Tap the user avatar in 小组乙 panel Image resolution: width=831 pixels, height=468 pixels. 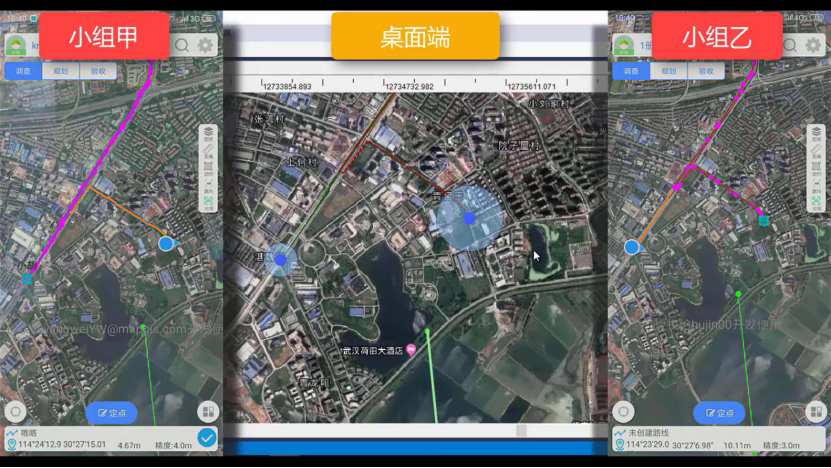(624, 46)
